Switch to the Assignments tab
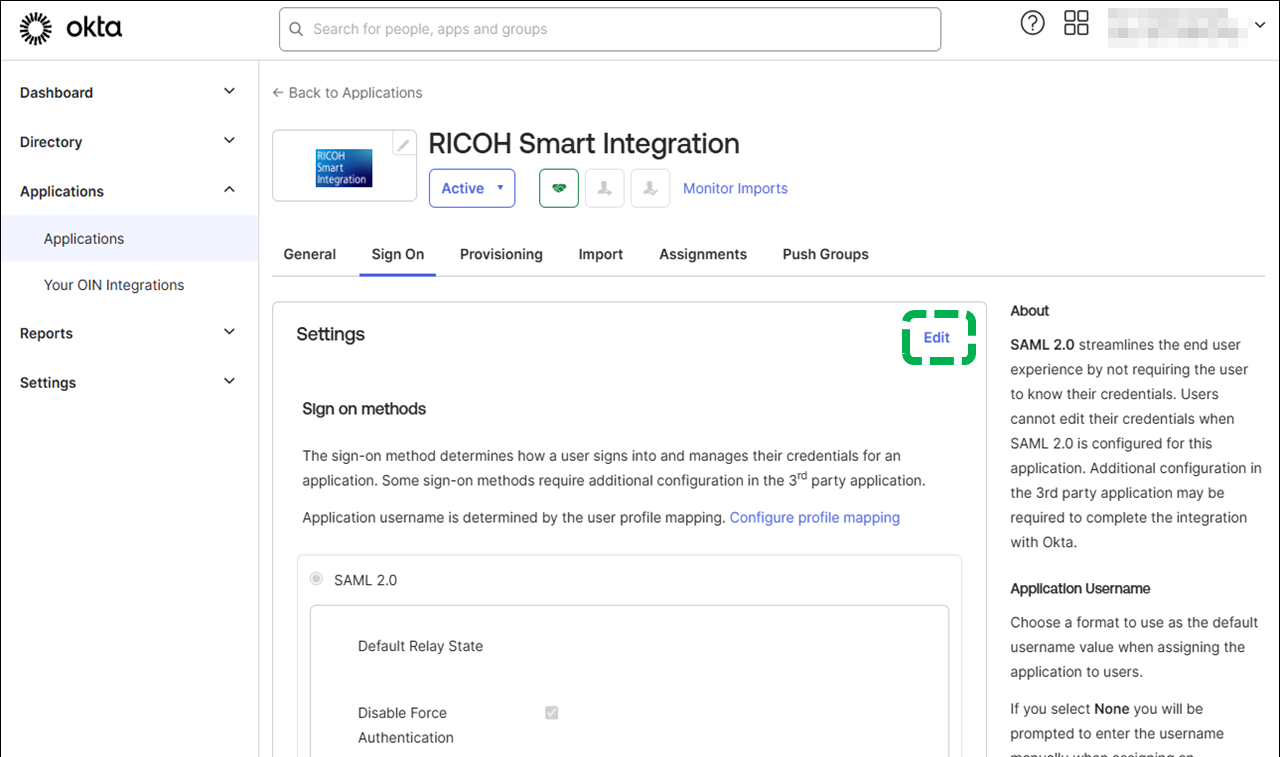 pyautogui.click(x=702, y=254)
